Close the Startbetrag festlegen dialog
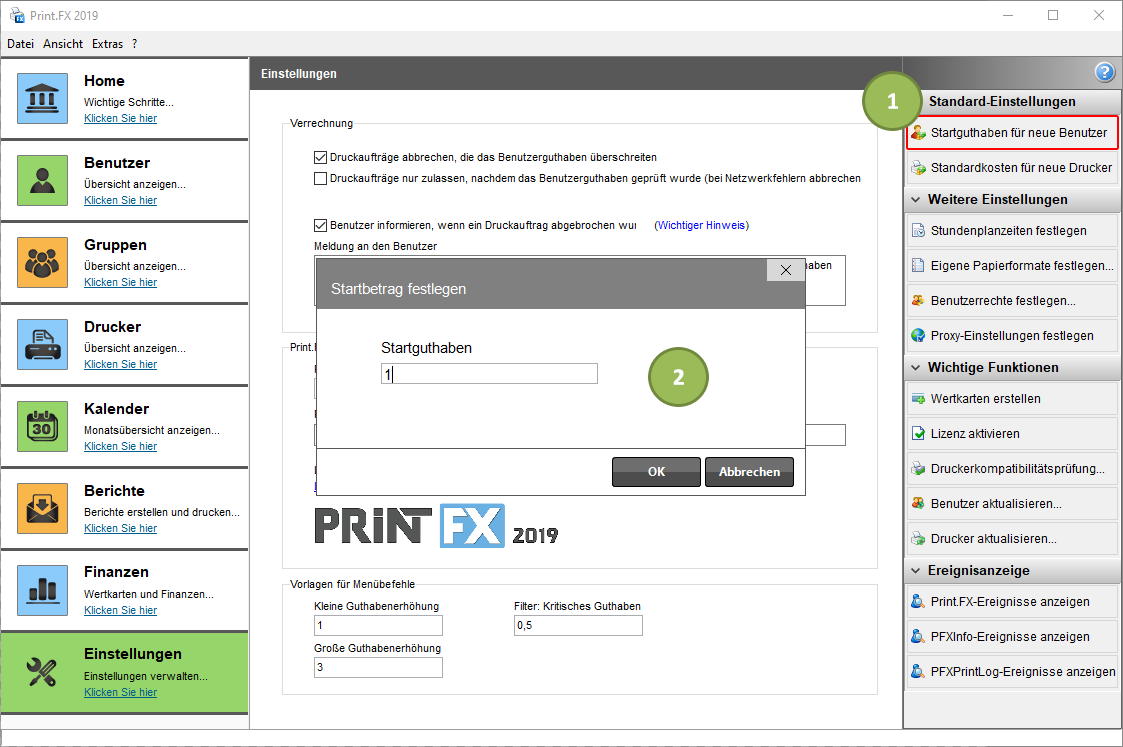This screenshot has height=747, width=1123. click(x=786, y=270)
